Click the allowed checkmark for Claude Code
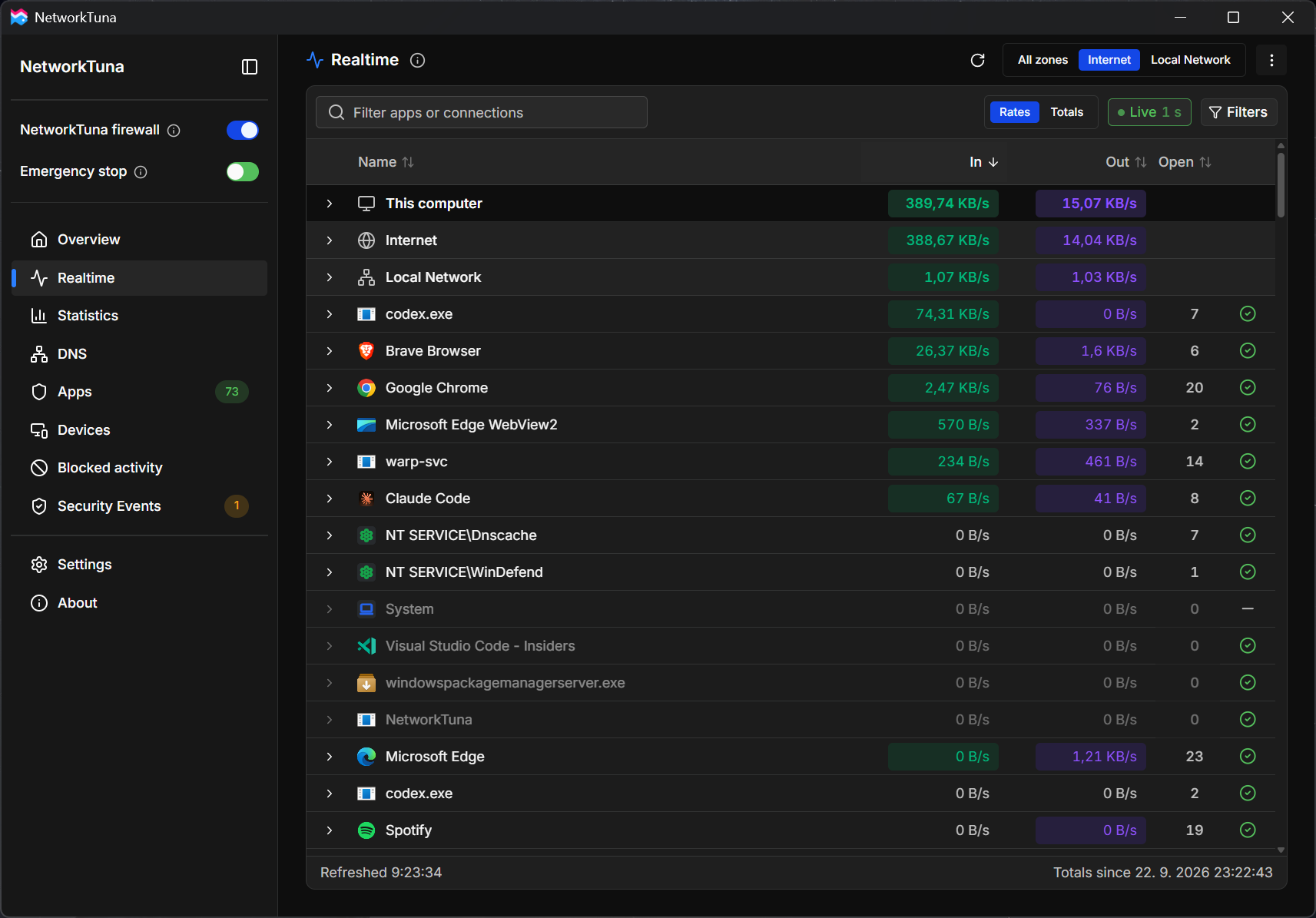 click(x=1248, y=498)
